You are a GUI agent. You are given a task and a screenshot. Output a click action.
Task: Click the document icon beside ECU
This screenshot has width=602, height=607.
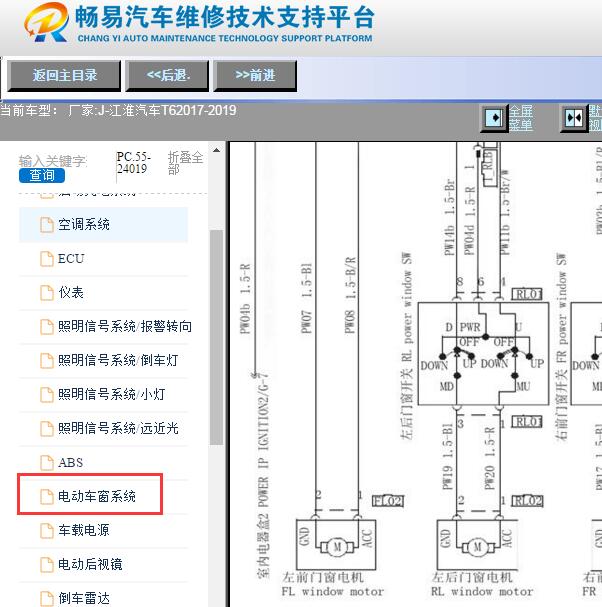47,259
